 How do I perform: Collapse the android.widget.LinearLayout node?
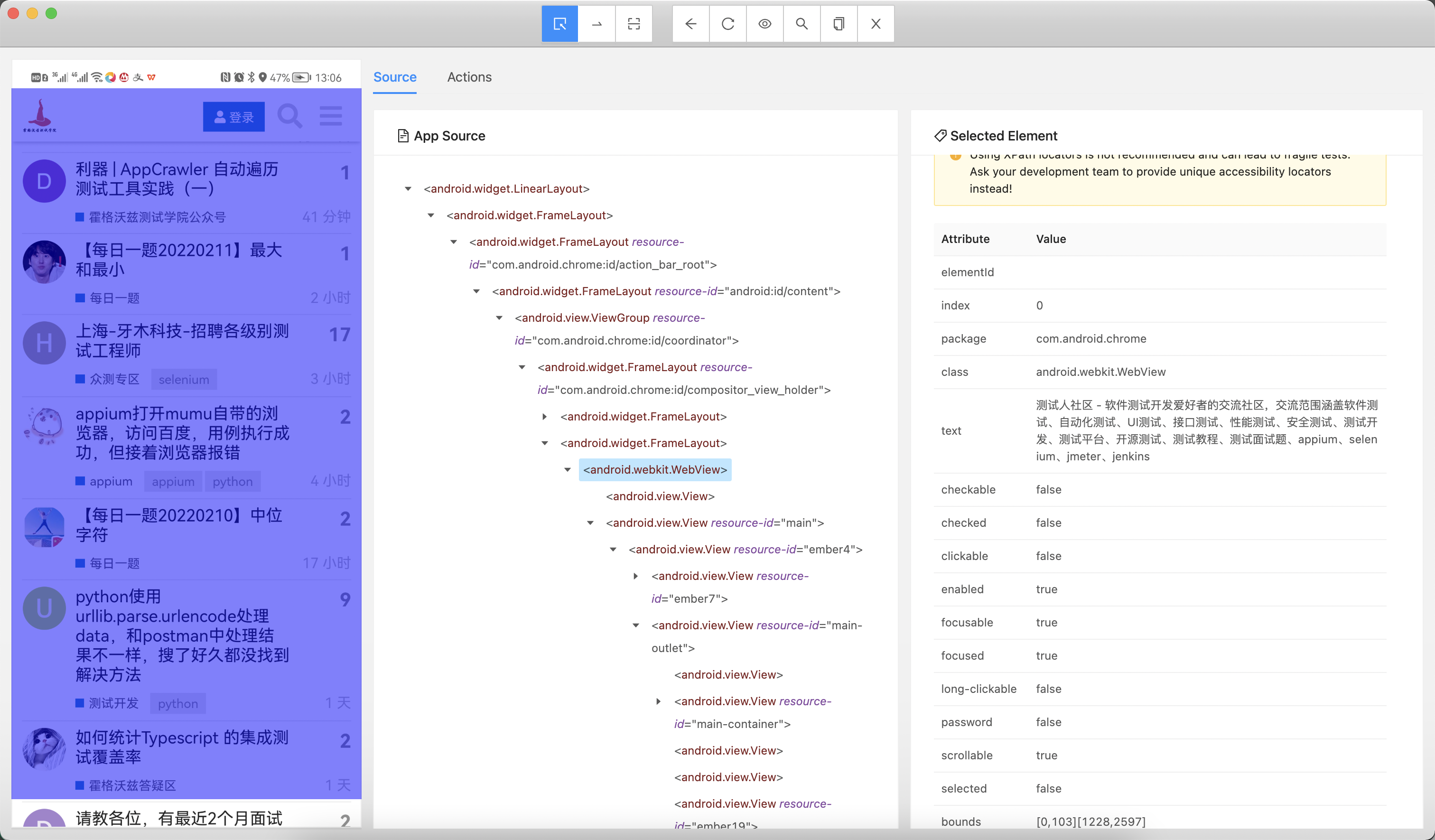[x=408, y=189]
